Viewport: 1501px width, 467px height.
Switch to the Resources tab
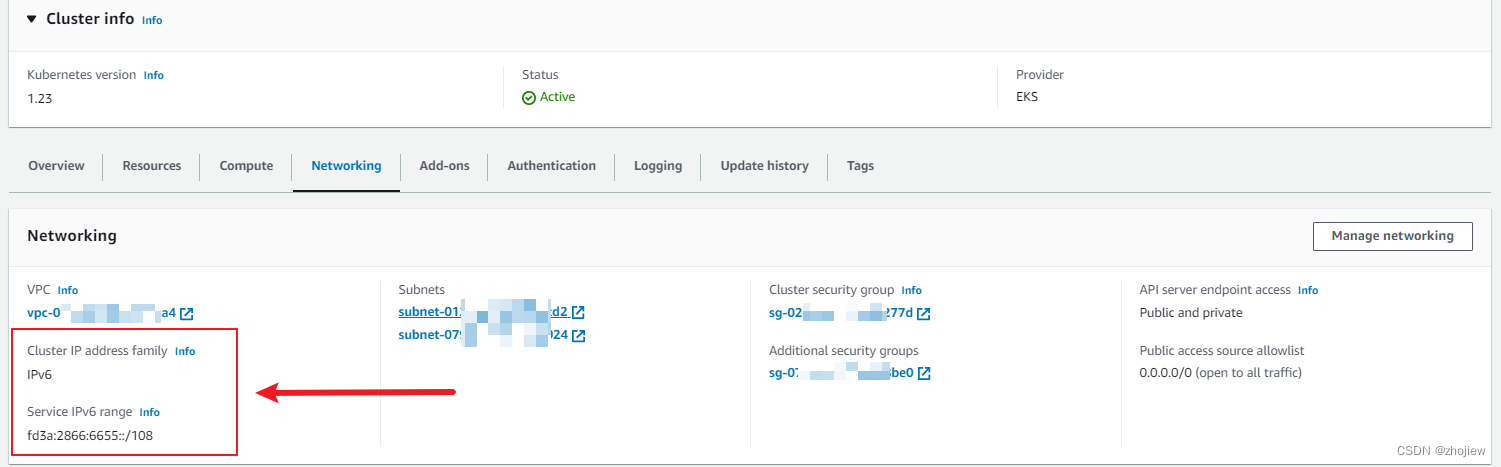152,166
